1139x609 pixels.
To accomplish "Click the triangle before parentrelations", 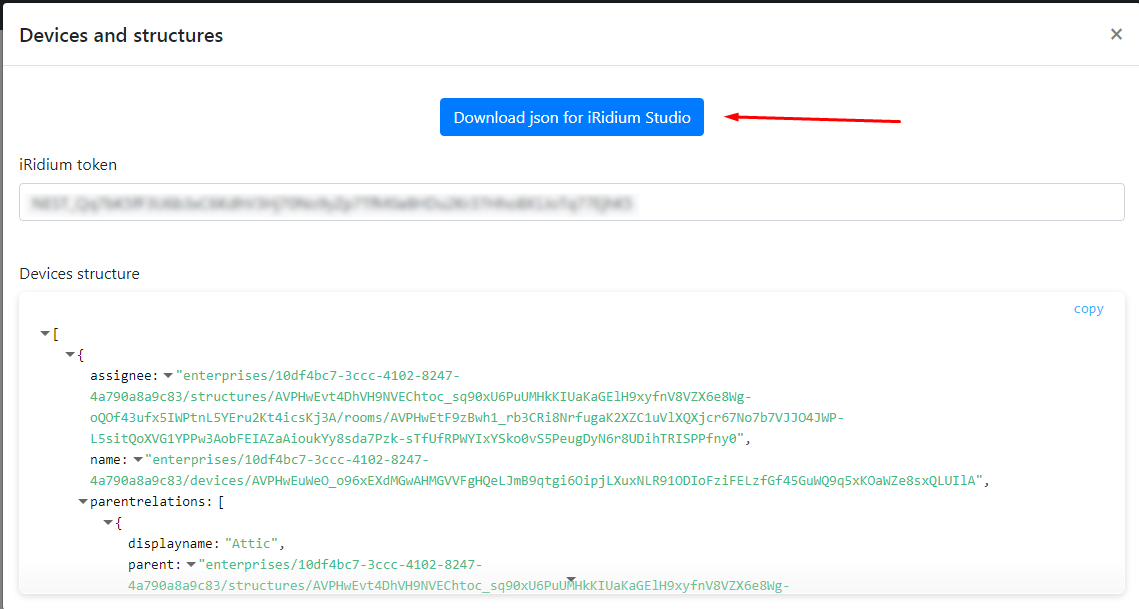I will point(82,501).
